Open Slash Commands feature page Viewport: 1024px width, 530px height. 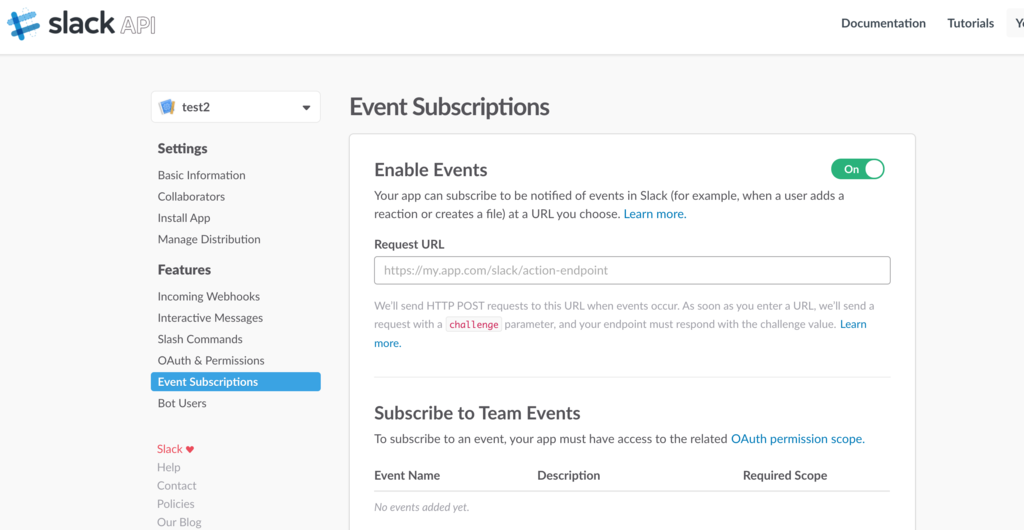pyautogui.click(x=200, y=339)
